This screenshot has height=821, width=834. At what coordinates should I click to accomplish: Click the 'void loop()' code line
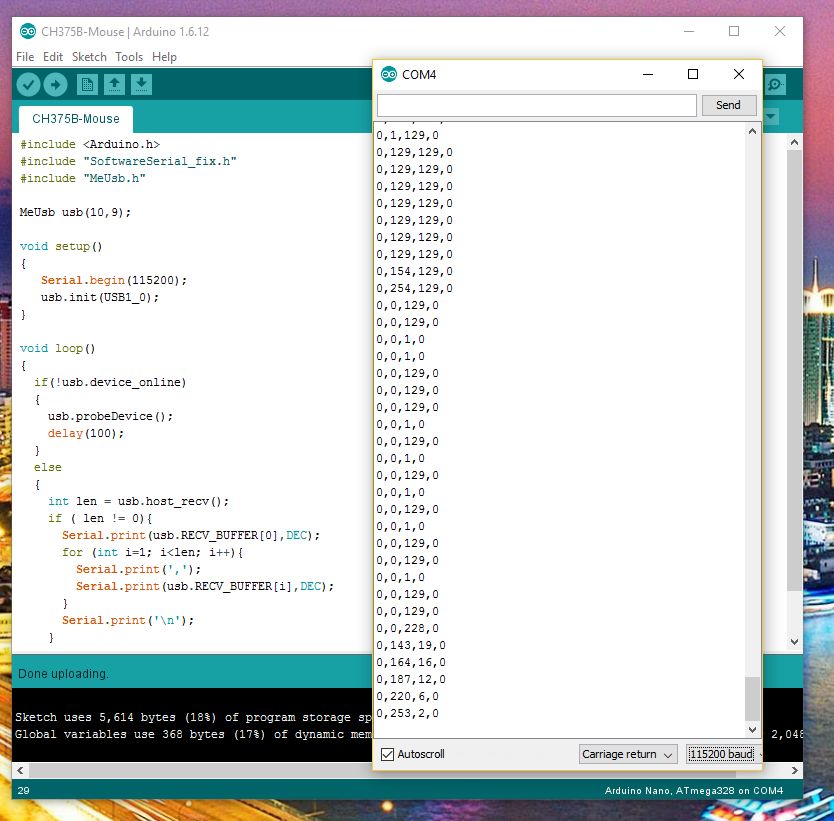[x=57, y=348]
